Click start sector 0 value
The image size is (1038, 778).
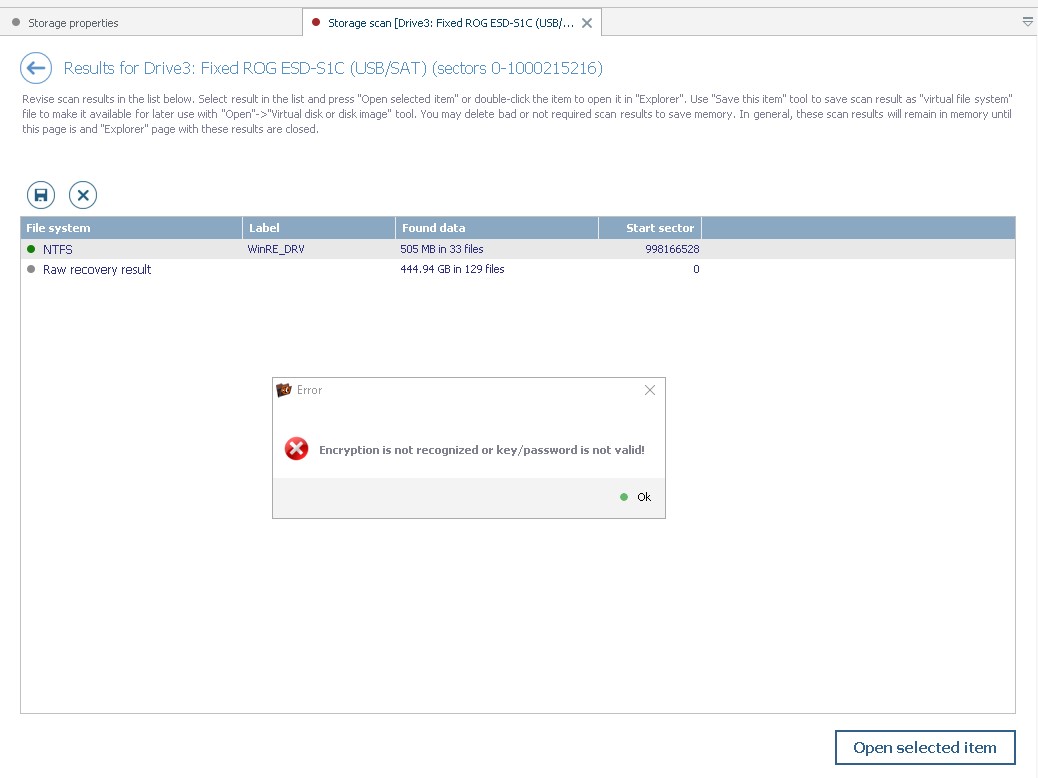pos(696,269)
